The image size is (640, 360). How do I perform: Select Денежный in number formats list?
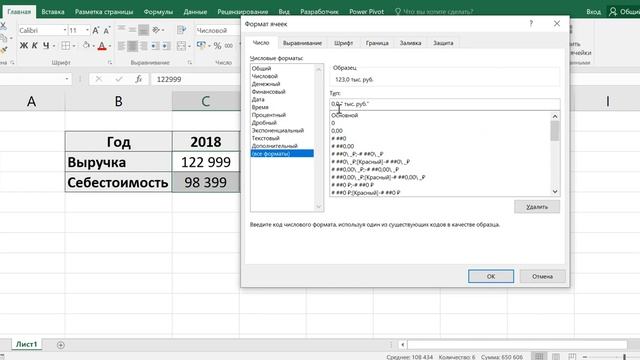[x=266, y=84]
